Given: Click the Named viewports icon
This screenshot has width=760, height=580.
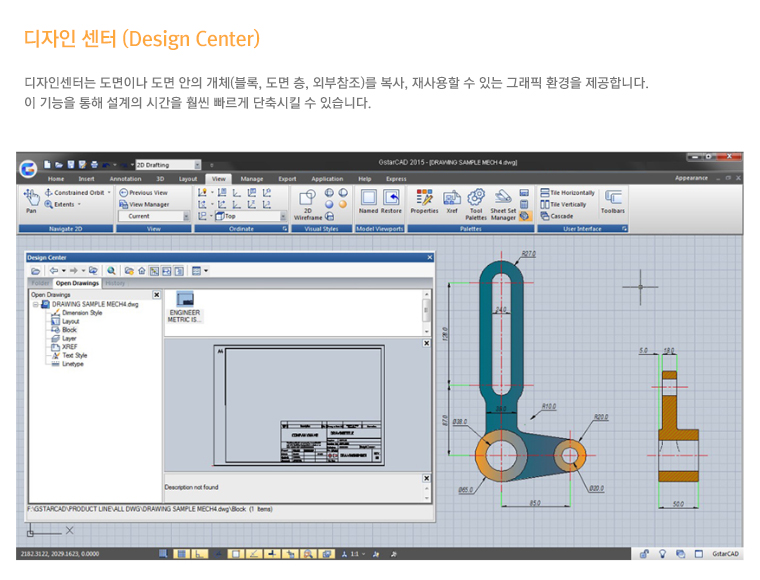Looking at the screenshot, I should [x=369, y=200].
